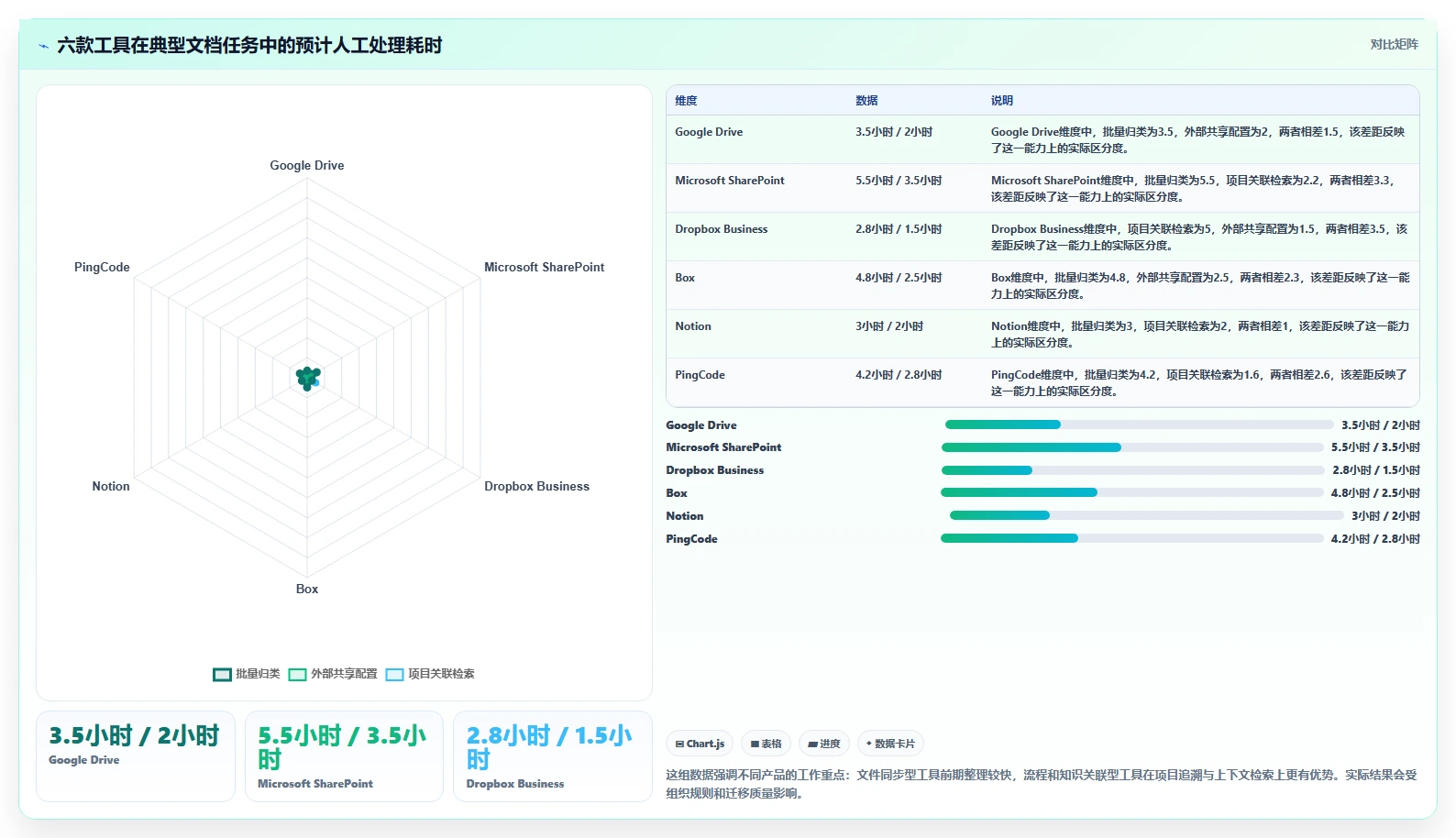Click the radar chart Google Drive axis label

coord(307,166)
